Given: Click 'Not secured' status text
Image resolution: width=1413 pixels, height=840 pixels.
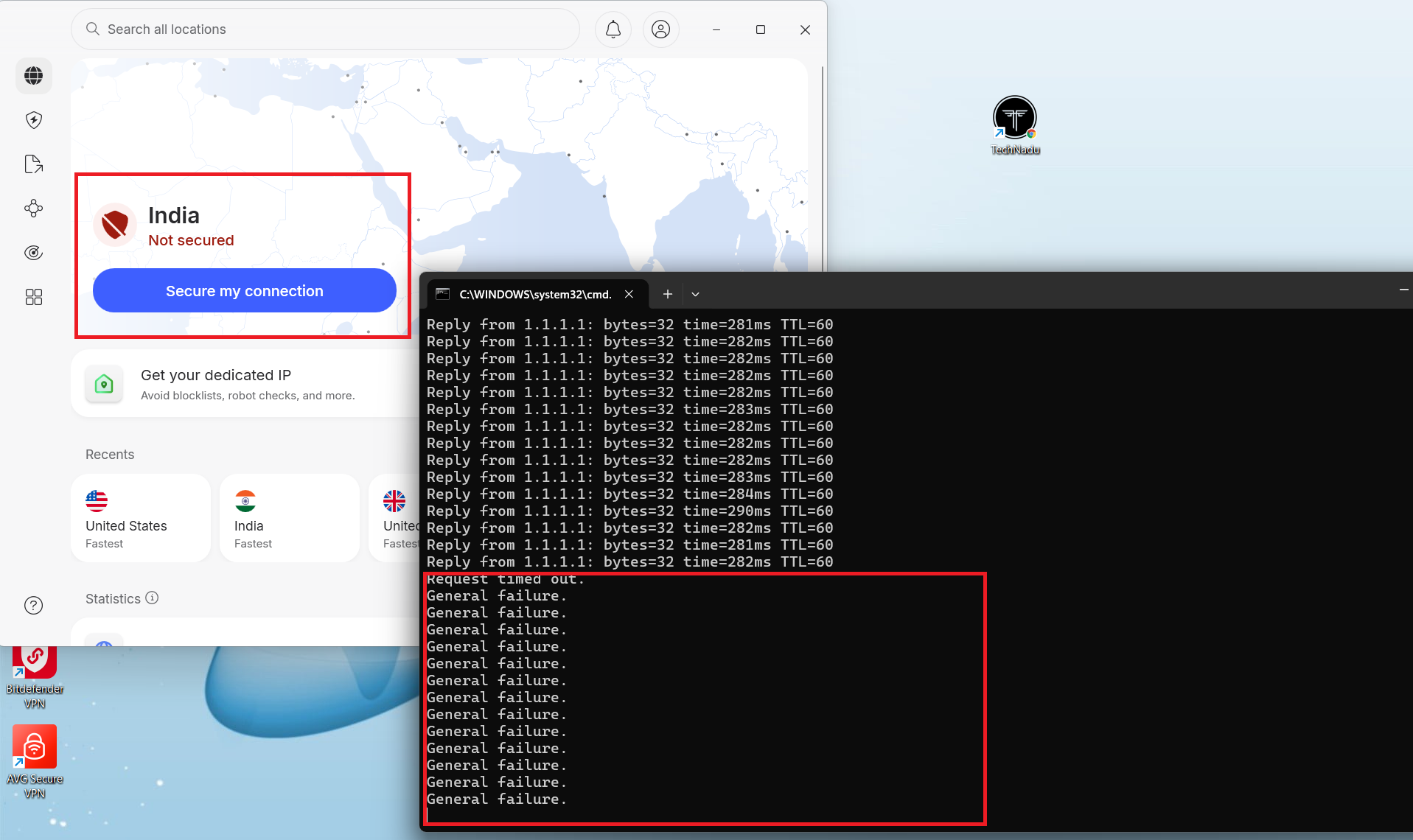Looking at the screenshot, I should pos(191,240).
